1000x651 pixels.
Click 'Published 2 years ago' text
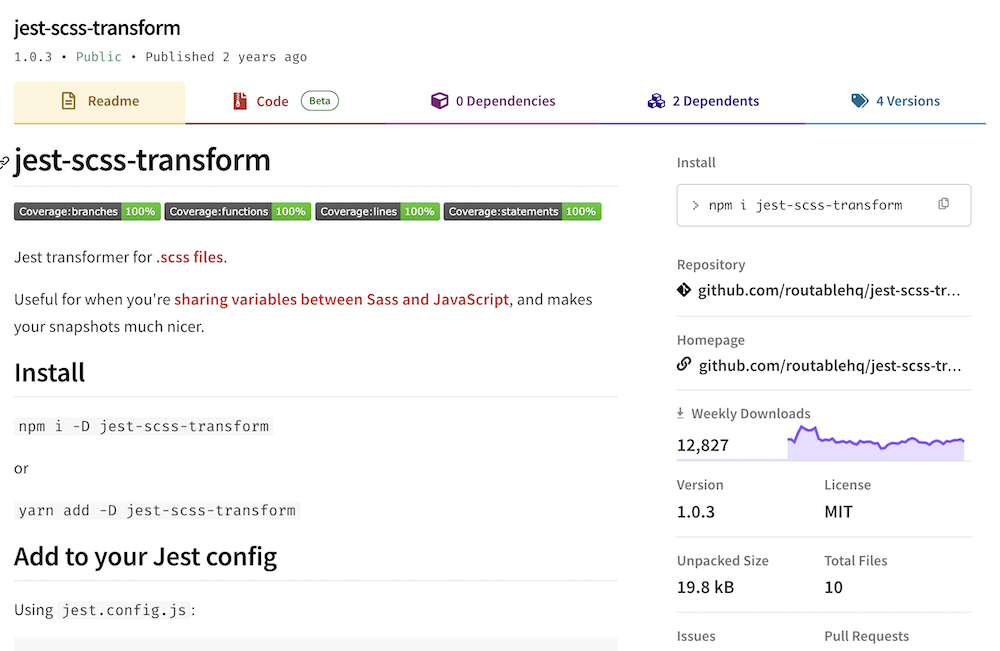click(226, 57)
